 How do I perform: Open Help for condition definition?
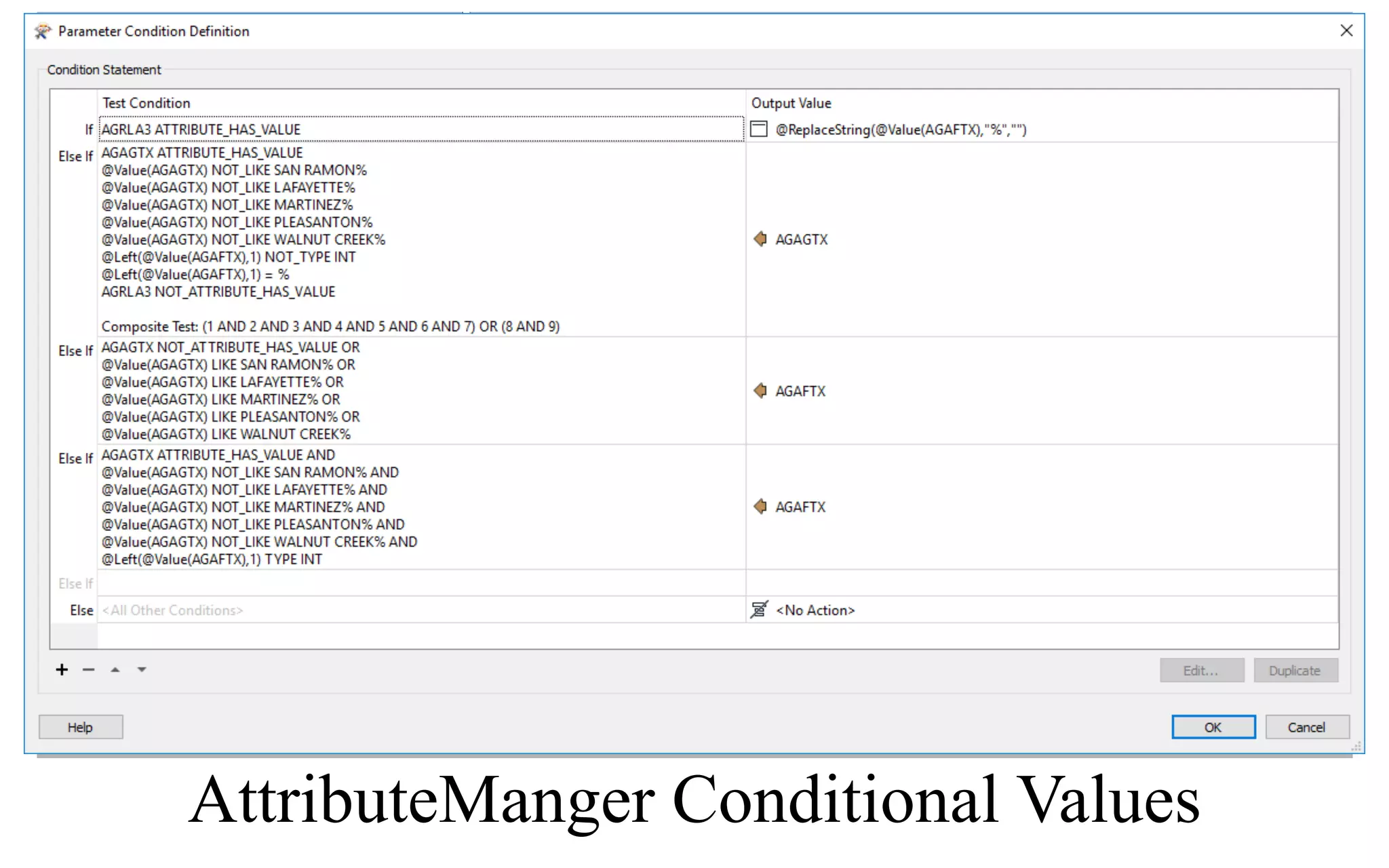[81, 727]
